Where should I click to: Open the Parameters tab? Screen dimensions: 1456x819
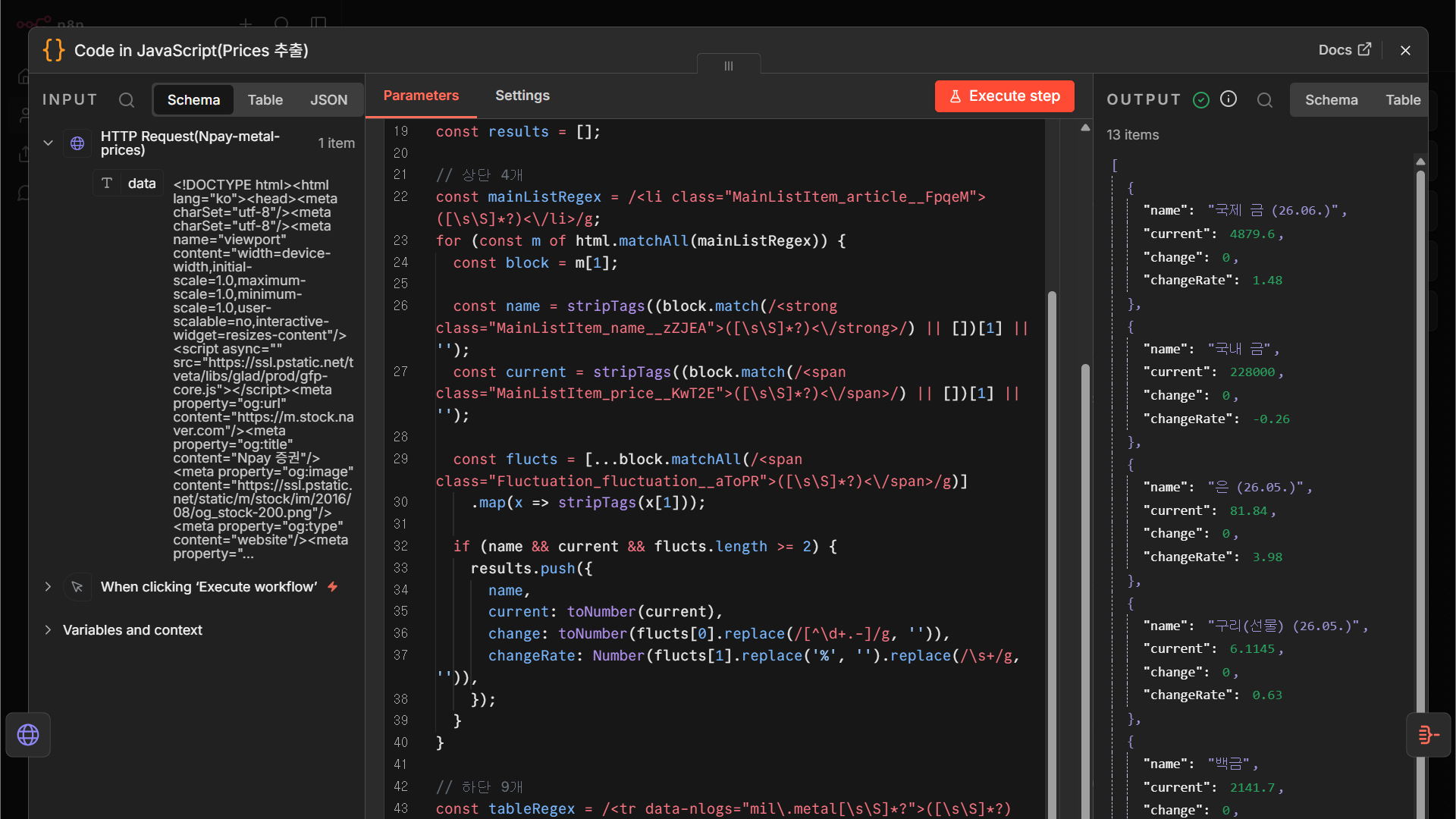coord(421,96)
